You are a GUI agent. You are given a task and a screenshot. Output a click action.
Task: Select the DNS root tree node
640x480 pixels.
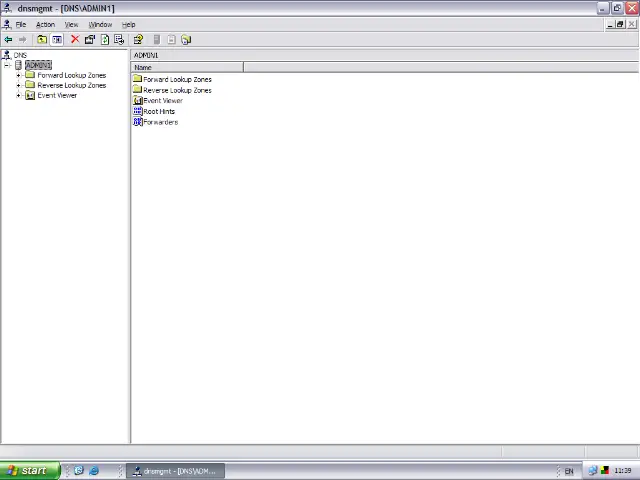(20, 55)
